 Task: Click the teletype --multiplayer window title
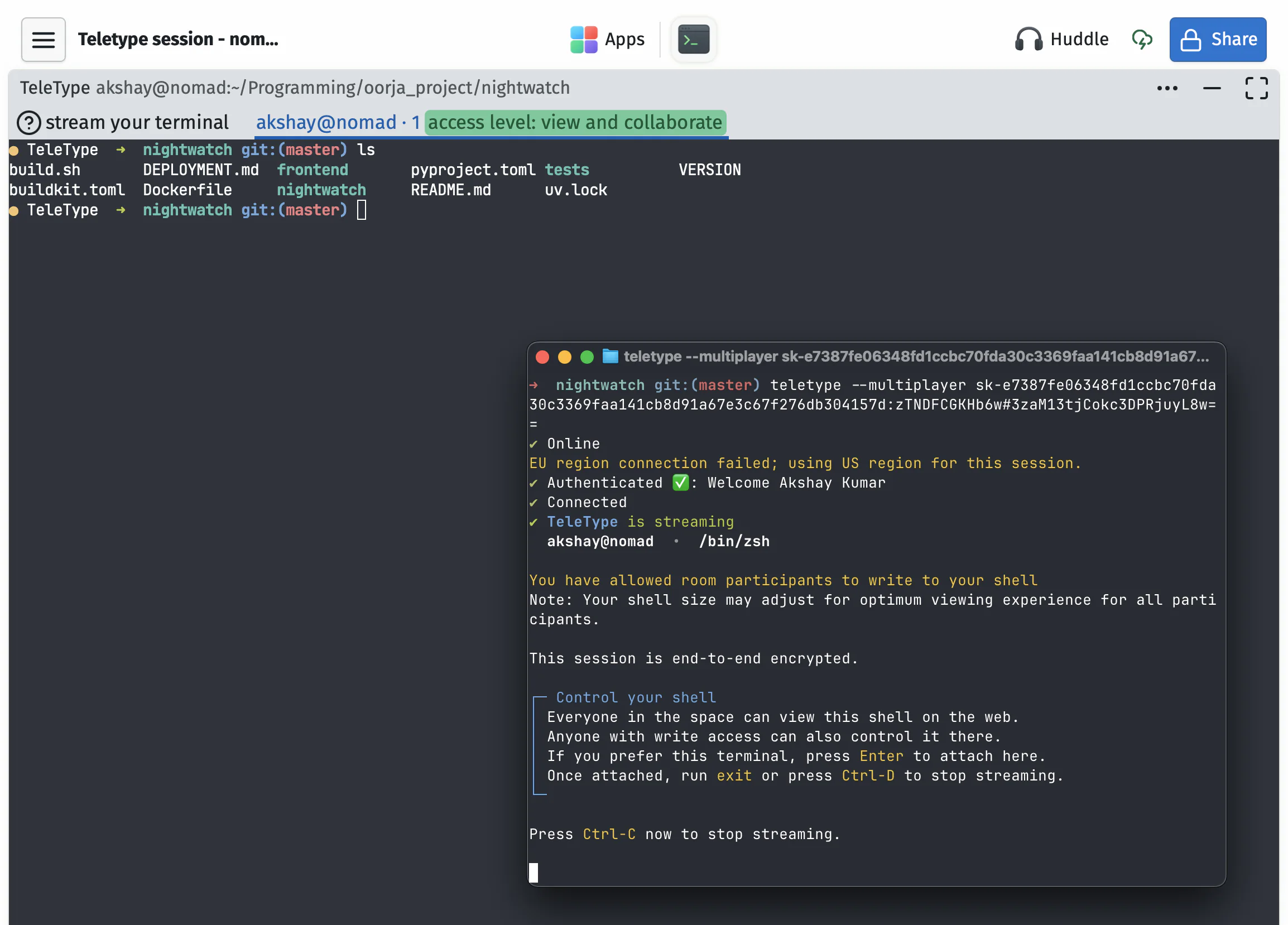[x=916, y=356]
